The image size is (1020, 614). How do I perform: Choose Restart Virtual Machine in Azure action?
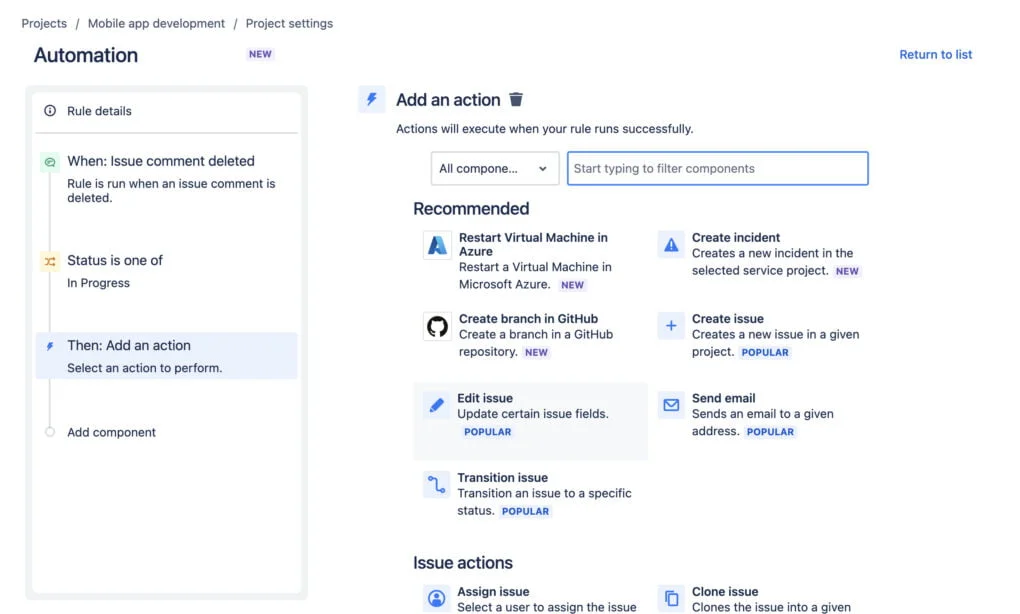coord(533,245)
